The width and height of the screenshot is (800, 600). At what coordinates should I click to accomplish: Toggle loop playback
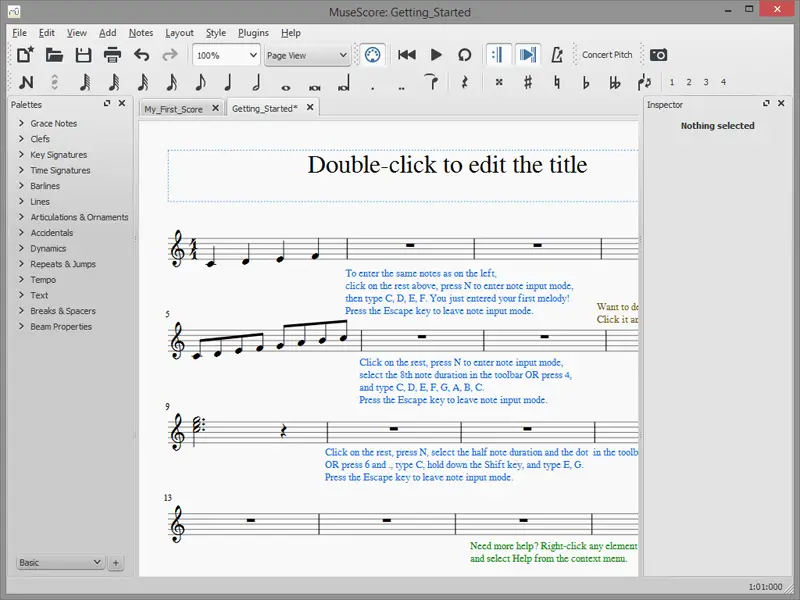[x=464, y=55]
